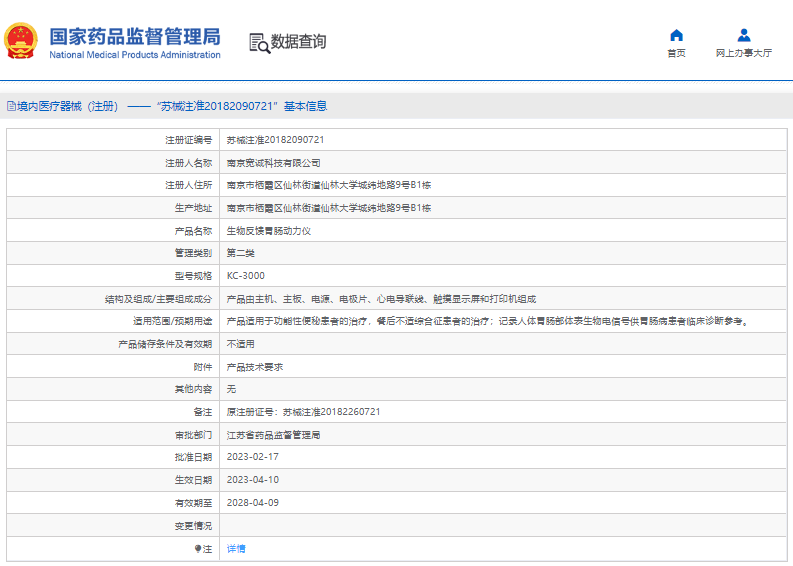Viewport: 793px width, 566px height.
Task: Click the 型号规格 row label
Action: point(193,276)
